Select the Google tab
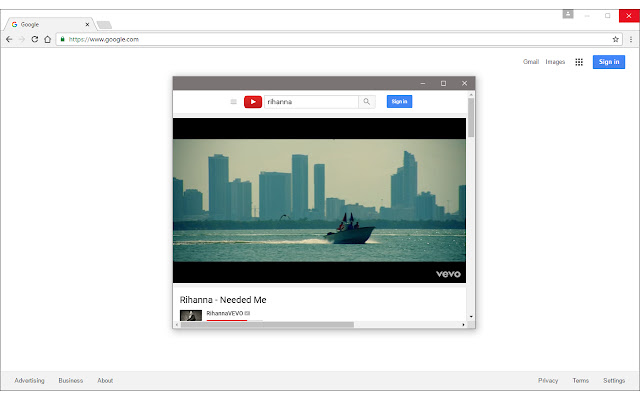 click(x=49, y=24)
